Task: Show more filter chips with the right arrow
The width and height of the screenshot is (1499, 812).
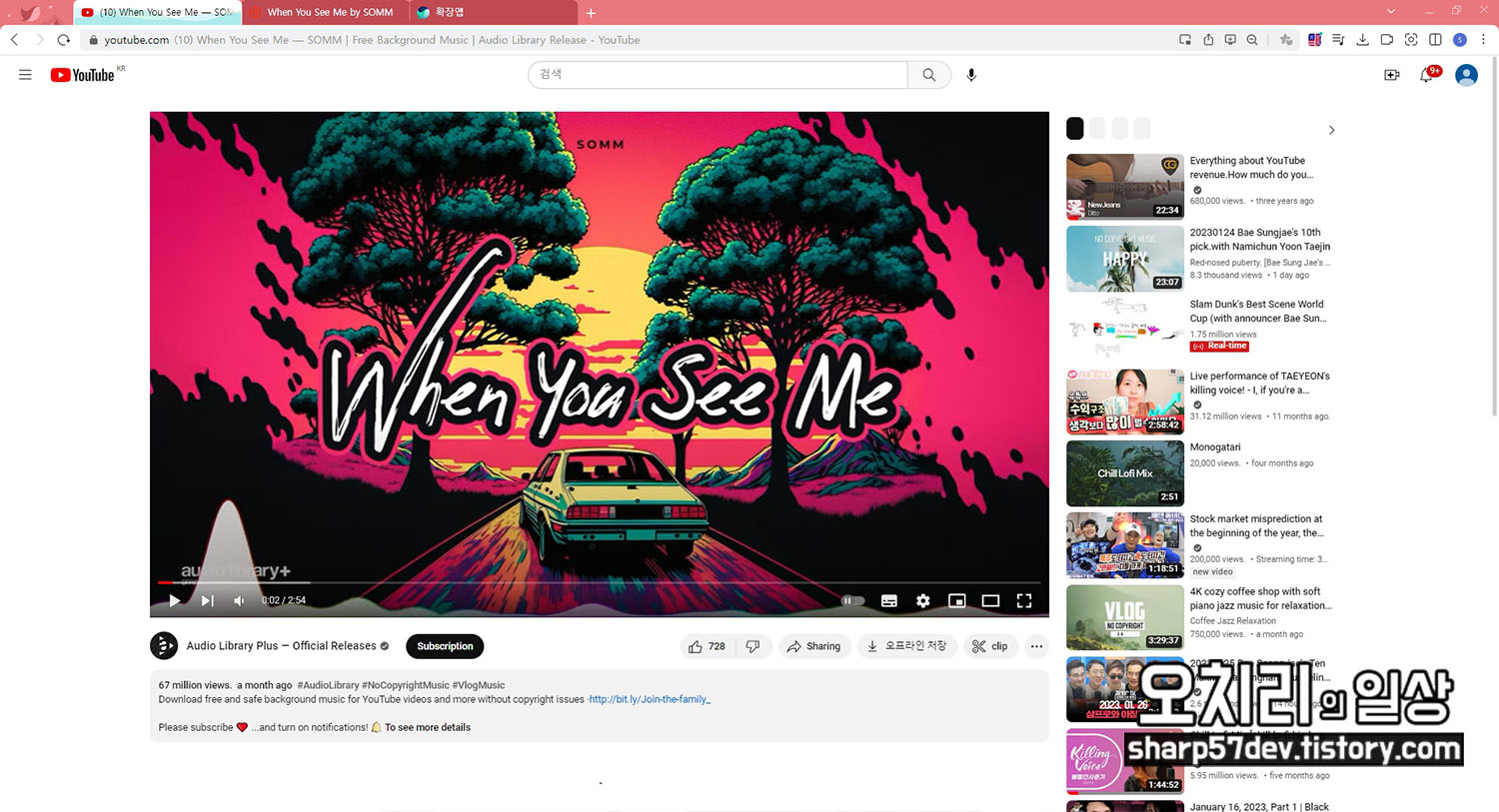Action: [x=1331, y=130]
